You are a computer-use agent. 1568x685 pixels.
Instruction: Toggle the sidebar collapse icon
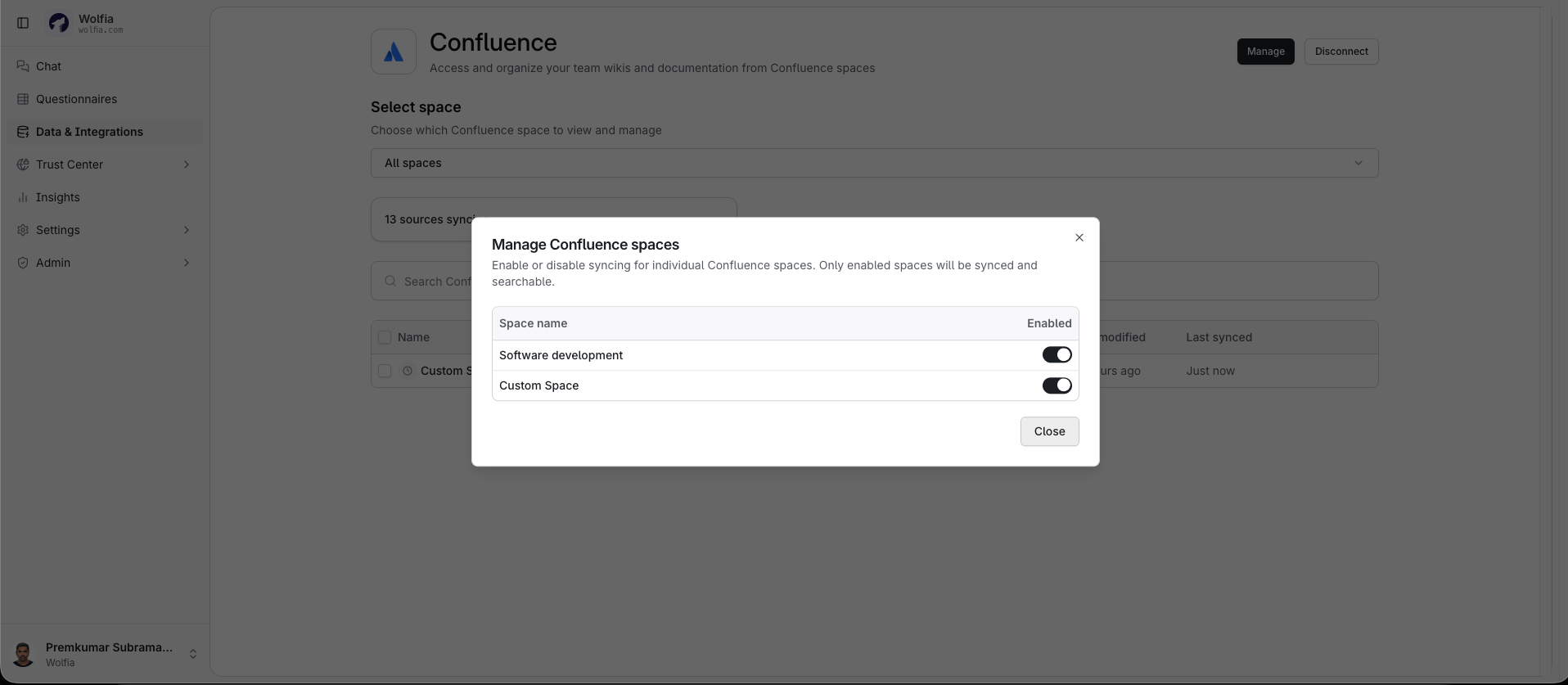tap(23, 23)
